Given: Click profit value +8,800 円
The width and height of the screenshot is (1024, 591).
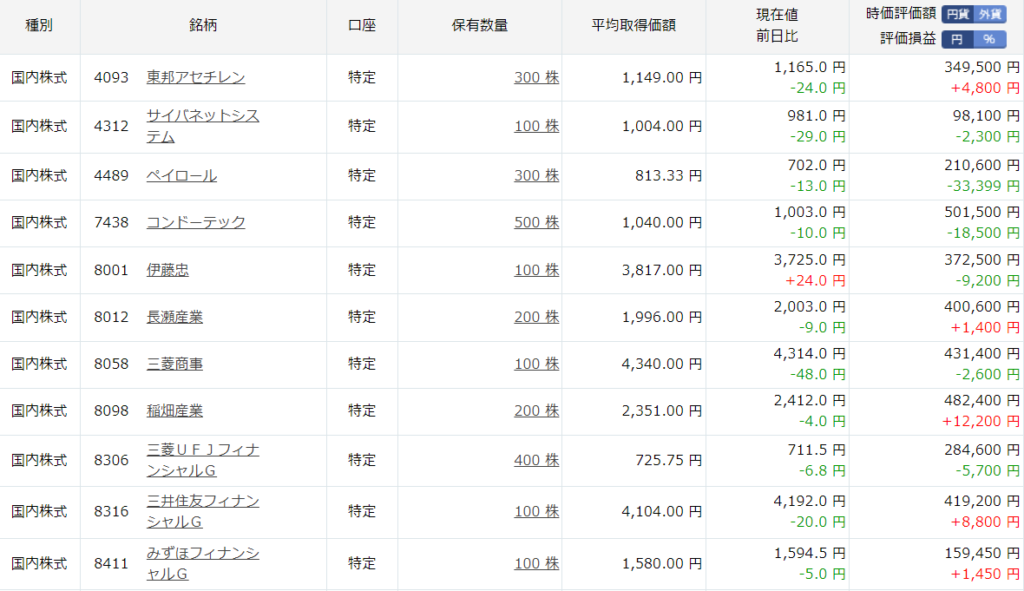Looking at the screenshot, I should 985,522.
